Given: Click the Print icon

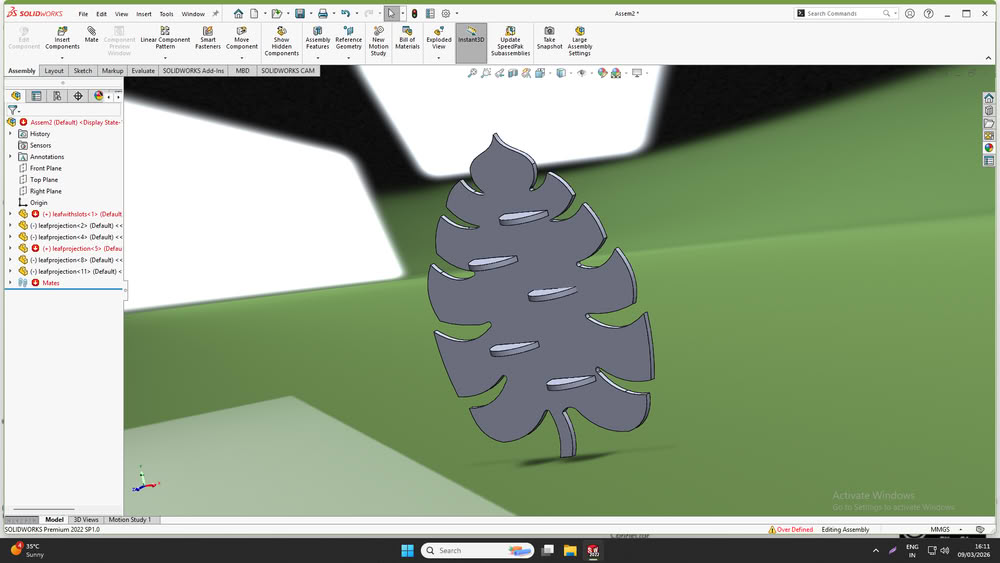Looking at the screenshot, I should click(x=323, y=13).
